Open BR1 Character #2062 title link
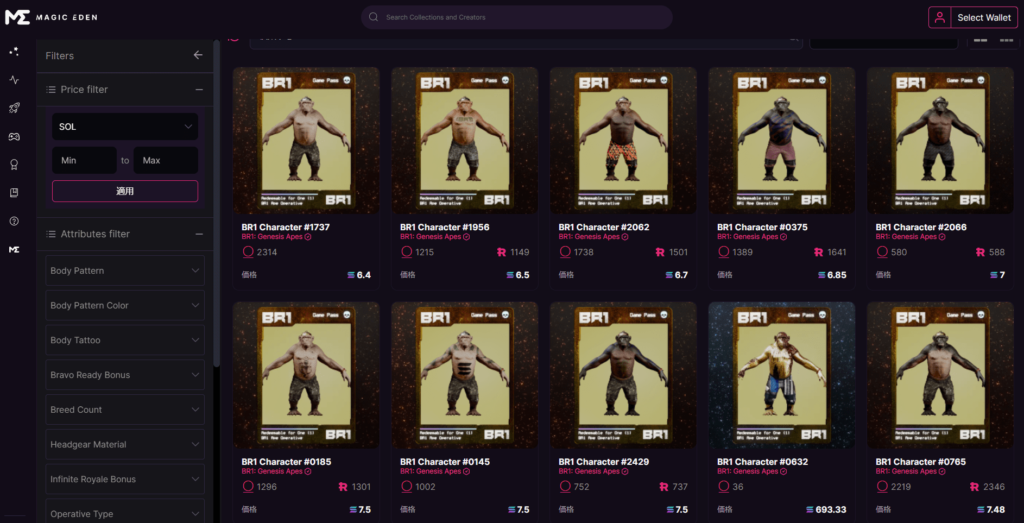 point(604,227)
